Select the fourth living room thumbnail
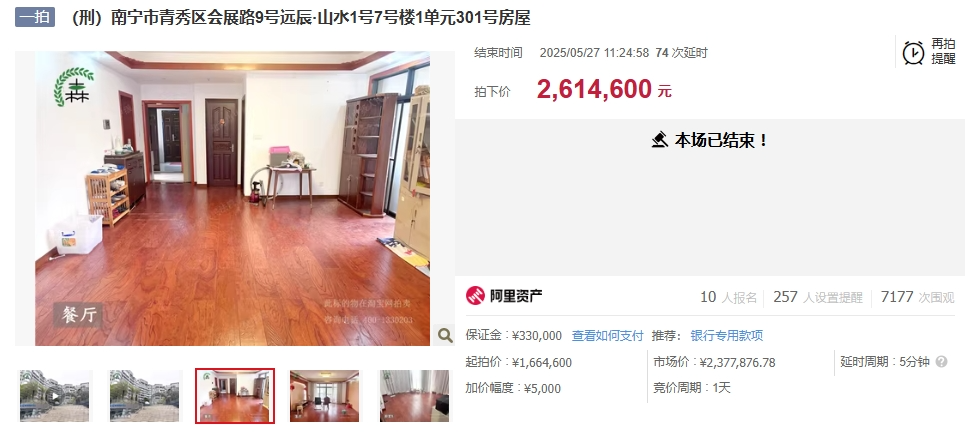The width and height of the screenshot is (965, 435). click(x=324, y=396)
